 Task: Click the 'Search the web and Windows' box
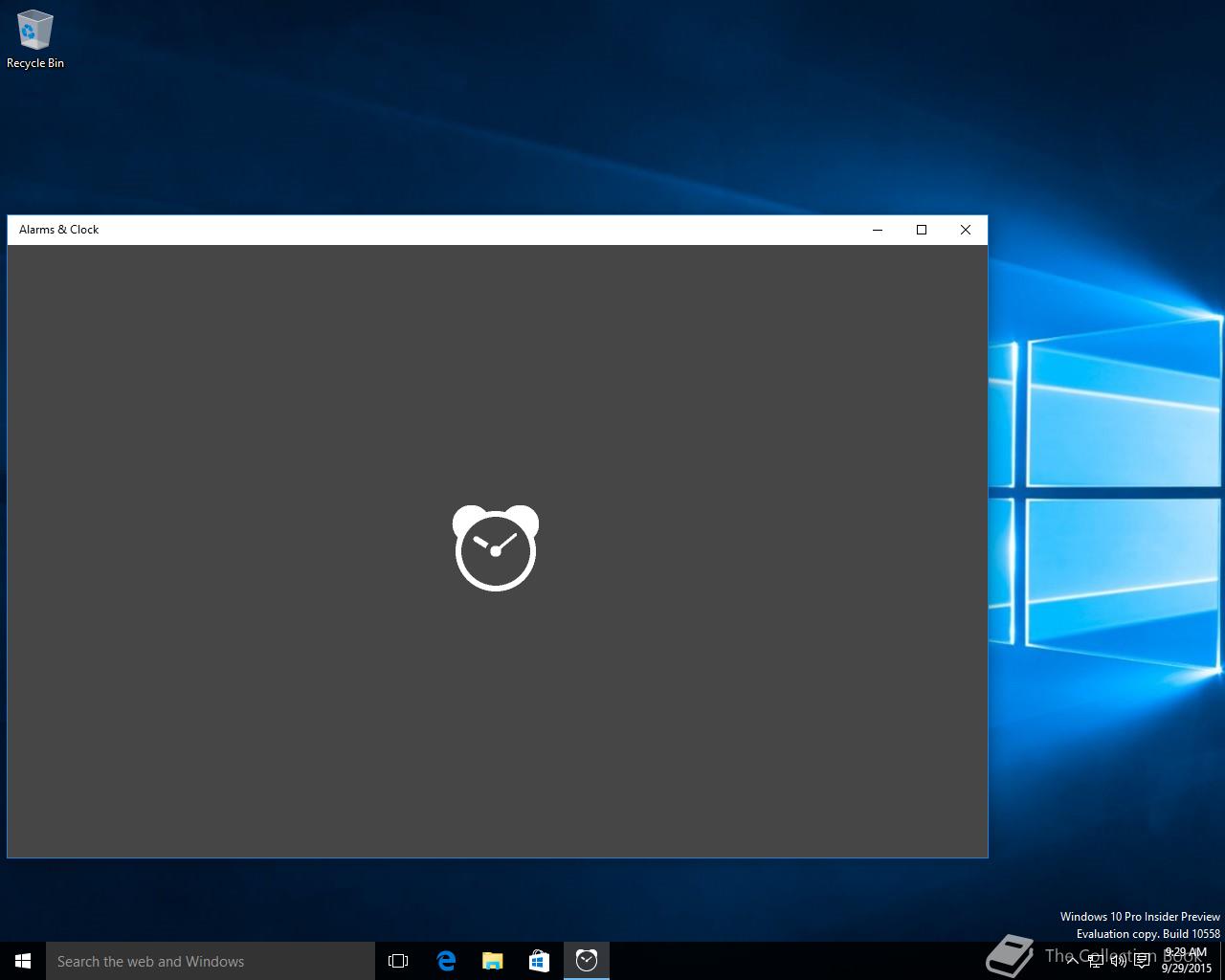pos(211,961)
